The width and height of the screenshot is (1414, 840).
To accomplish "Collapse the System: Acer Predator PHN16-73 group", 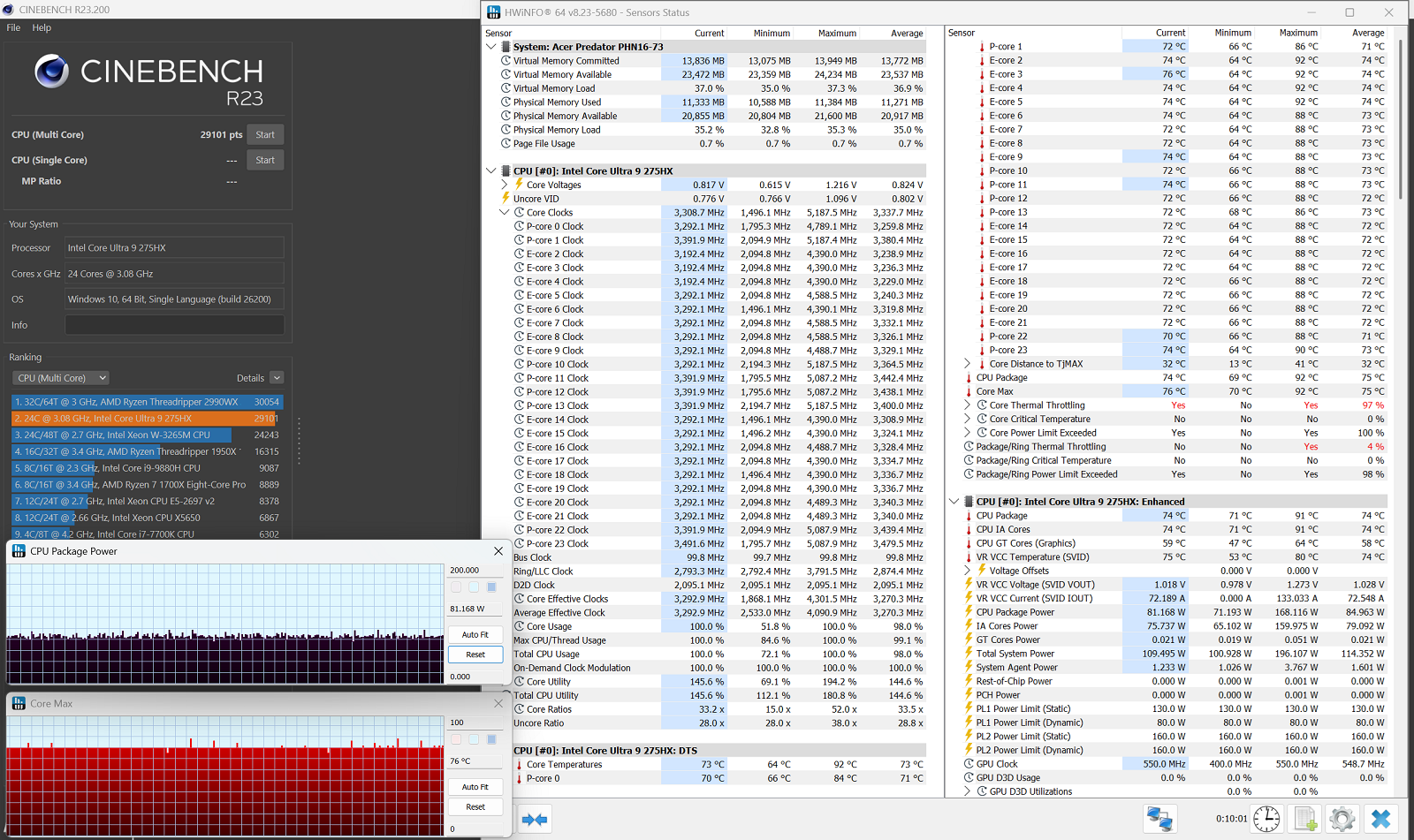I will tap(491, 47).
